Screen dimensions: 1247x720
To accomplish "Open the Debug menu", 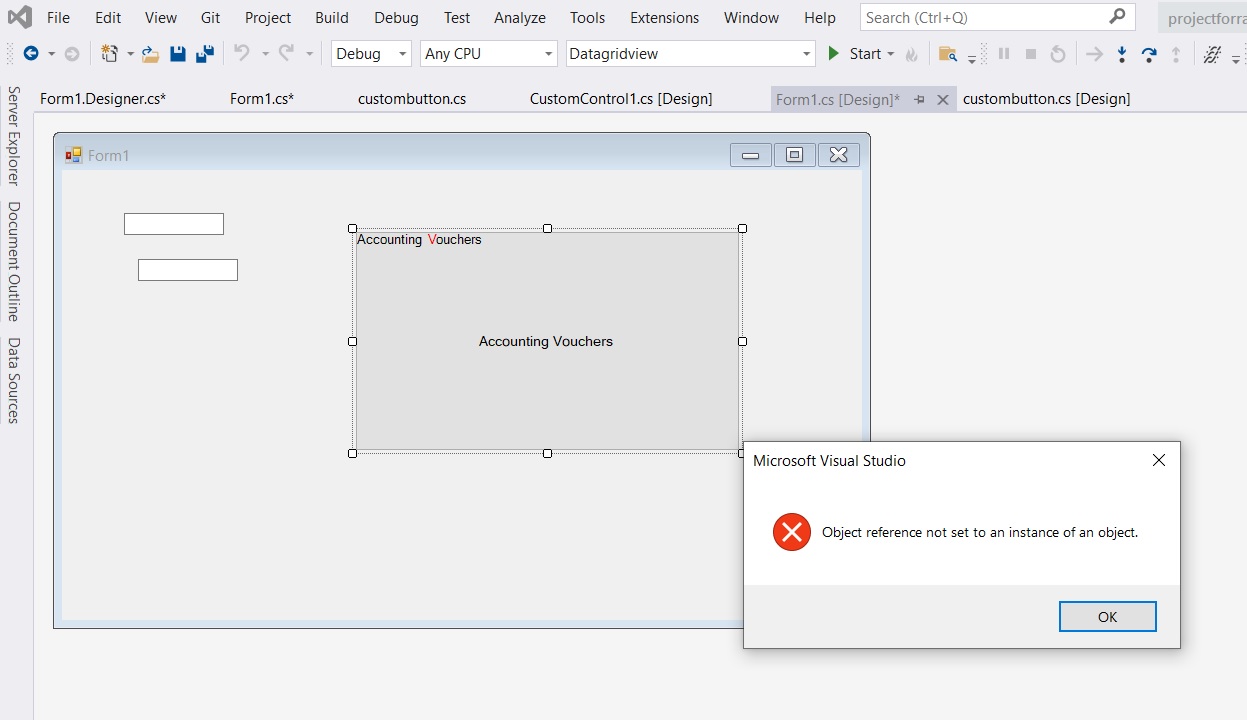I will (x=397, y=18).
